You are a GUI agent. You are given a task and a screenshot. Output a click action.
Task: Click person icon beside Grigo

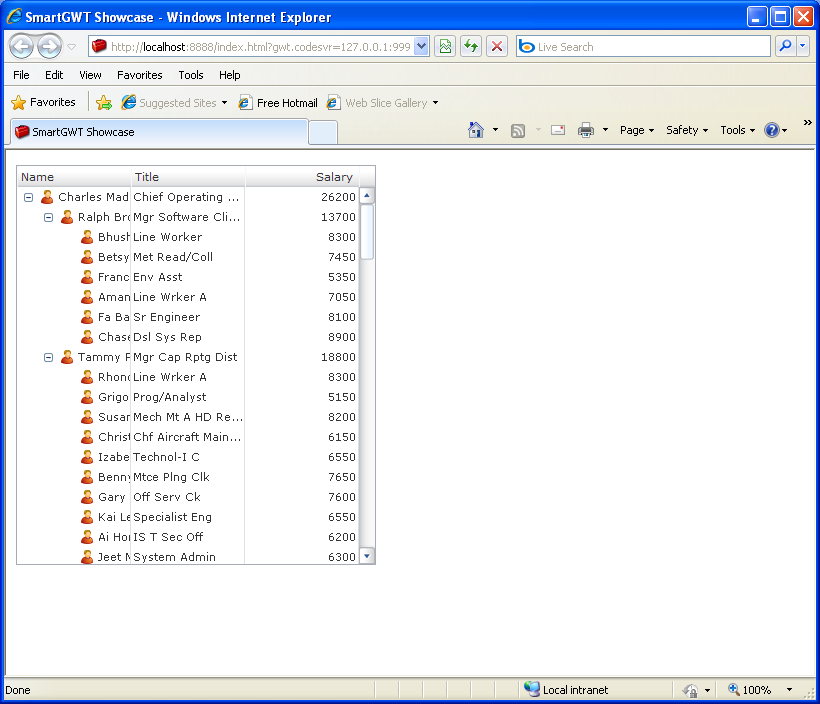point(87,397)
